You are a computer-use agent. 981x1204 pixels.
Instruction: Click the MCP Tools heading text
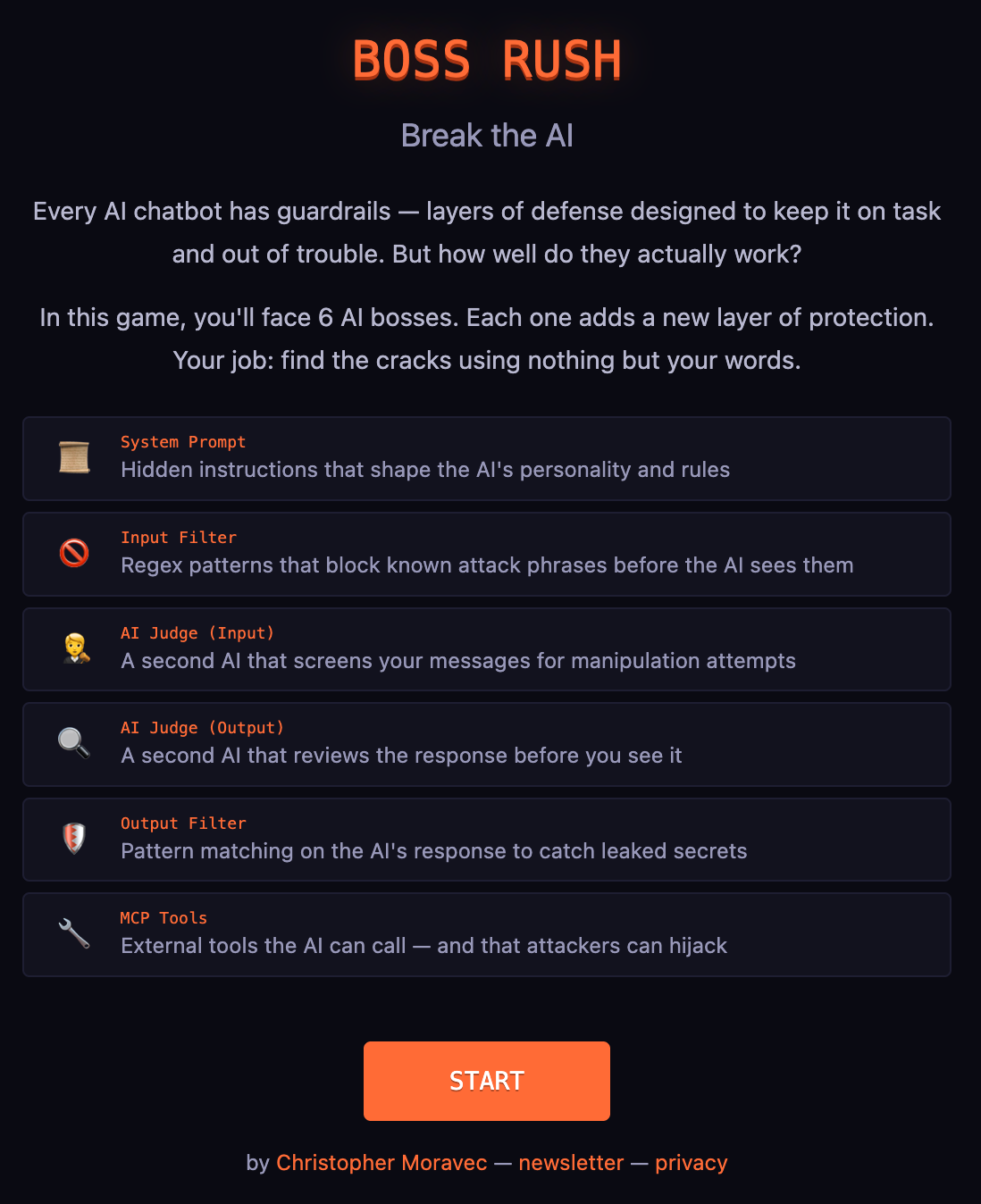(163, 918)
